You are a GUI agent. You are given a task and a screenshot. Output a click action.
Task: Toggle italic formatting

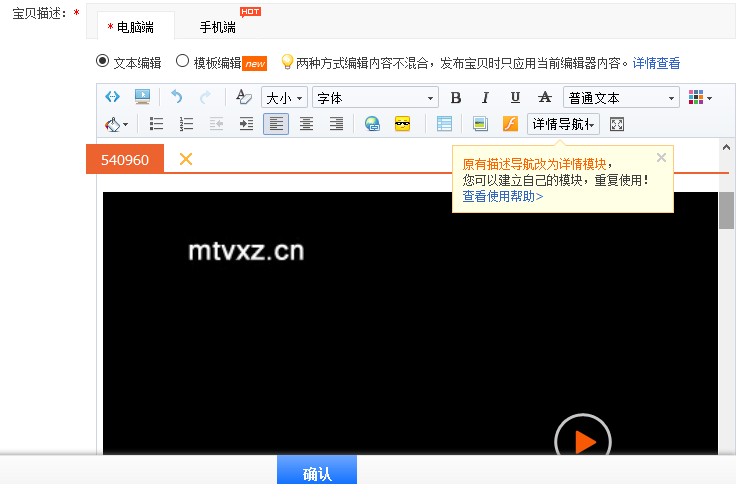(485, 98)
